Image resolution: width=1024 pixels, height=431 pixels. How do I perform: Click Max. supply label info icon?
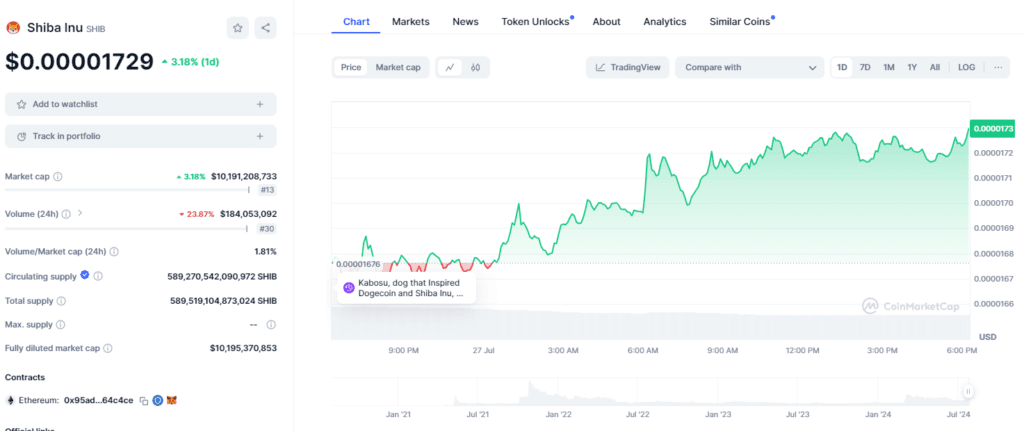coord(60,325)
